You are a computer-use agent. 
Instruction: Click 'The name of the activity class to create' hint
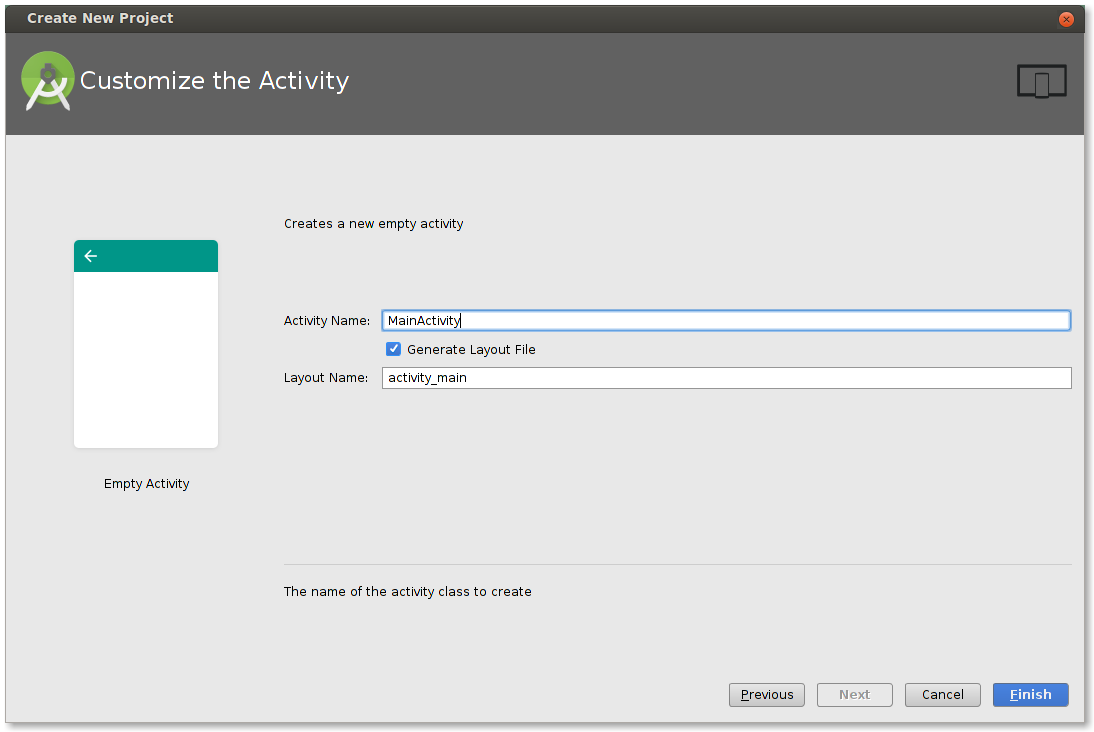pyautogui.click(x=407, y=592)
